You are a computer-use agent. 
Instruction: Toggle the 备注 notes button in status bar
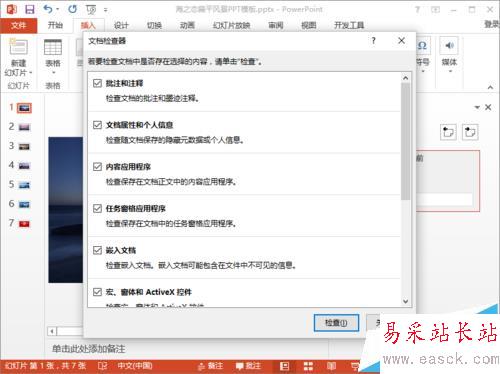[210, 366]
